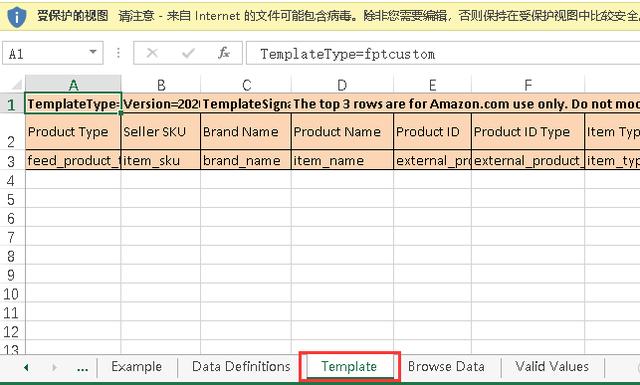640x385 pixels.
Task: Select column D header
Action: (x=342, y=85)
